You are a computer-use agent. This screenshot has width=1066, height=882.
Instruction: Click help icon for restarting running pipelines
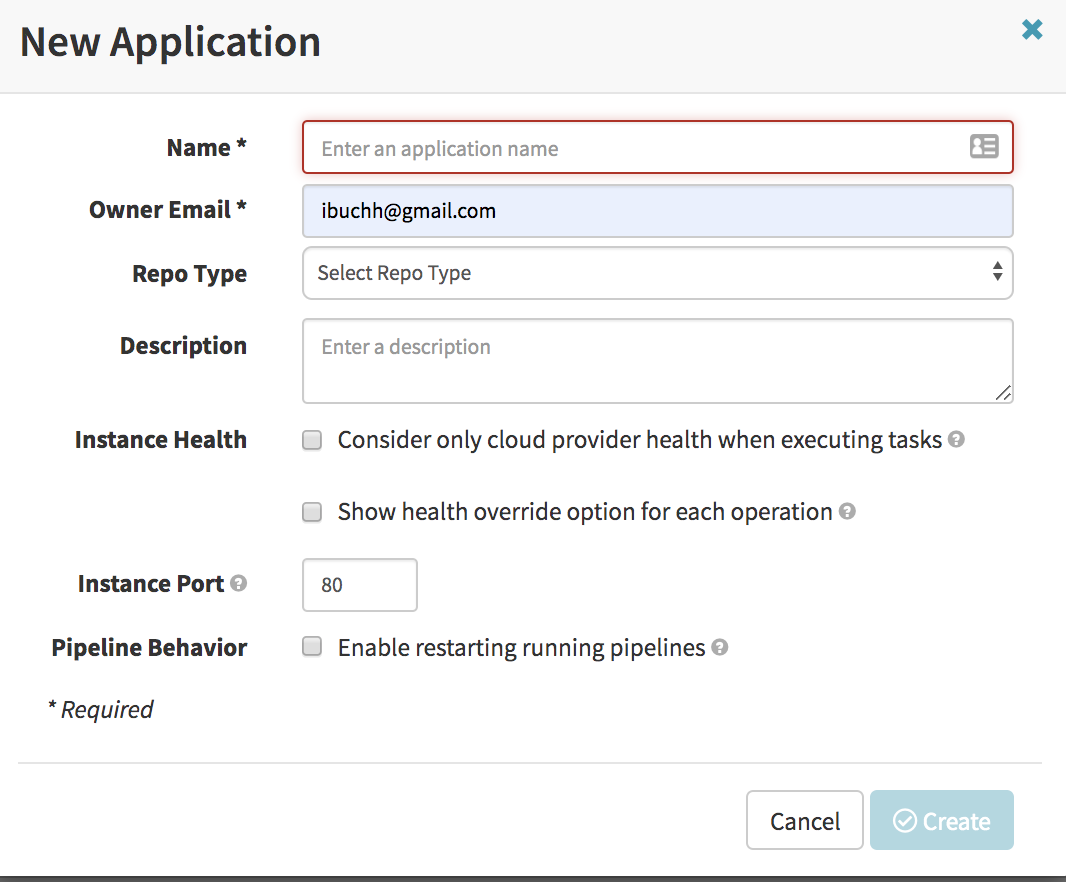[x=719, y=647]
